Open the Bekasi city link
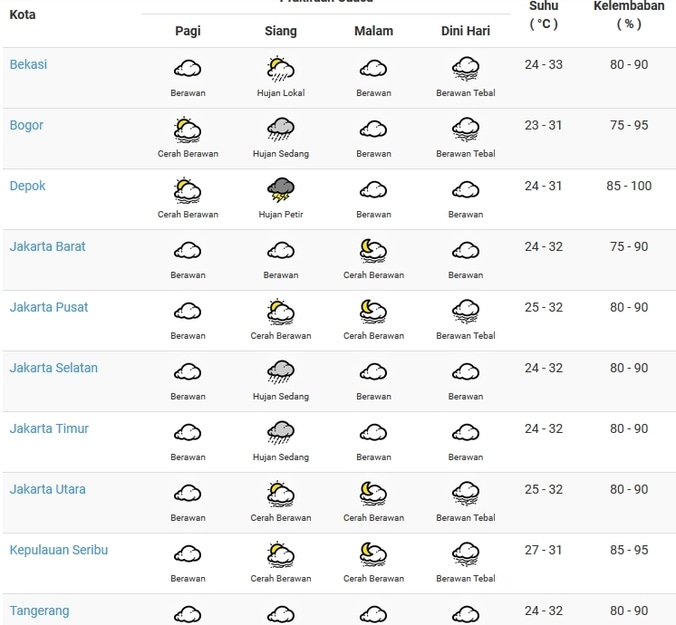 (28, 65)
